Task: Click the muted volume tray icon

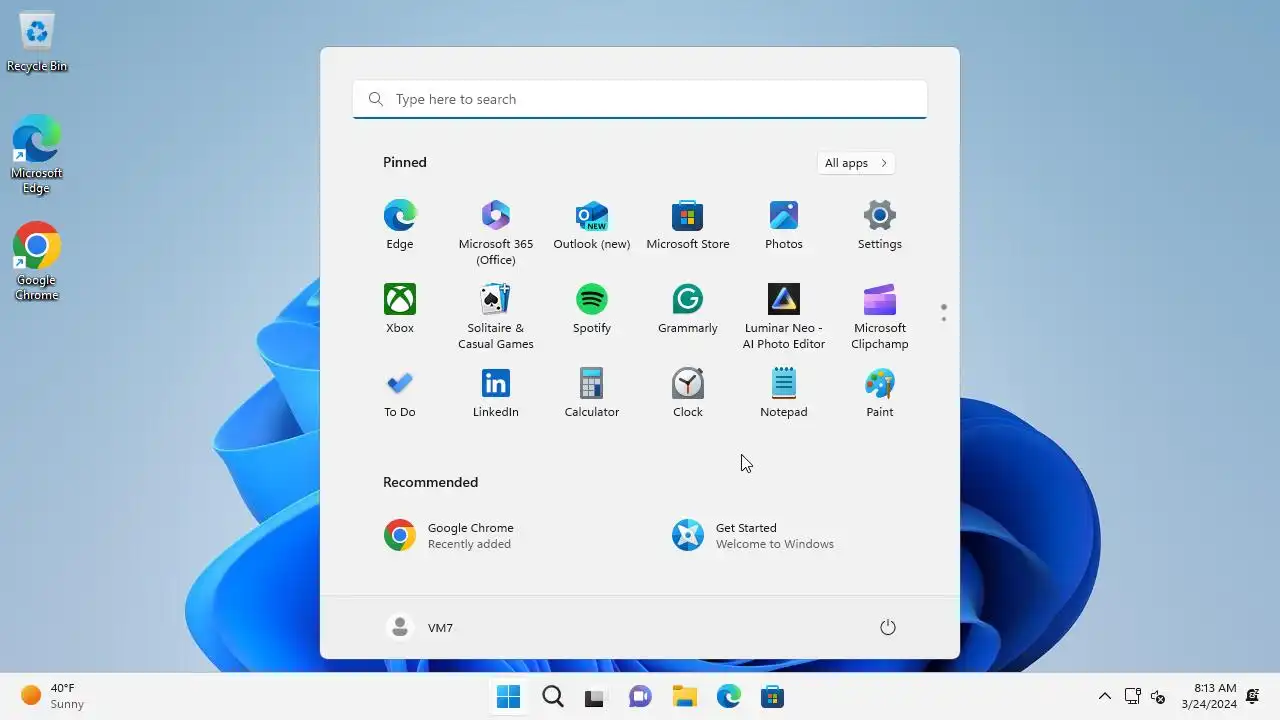Action: 1158,696
